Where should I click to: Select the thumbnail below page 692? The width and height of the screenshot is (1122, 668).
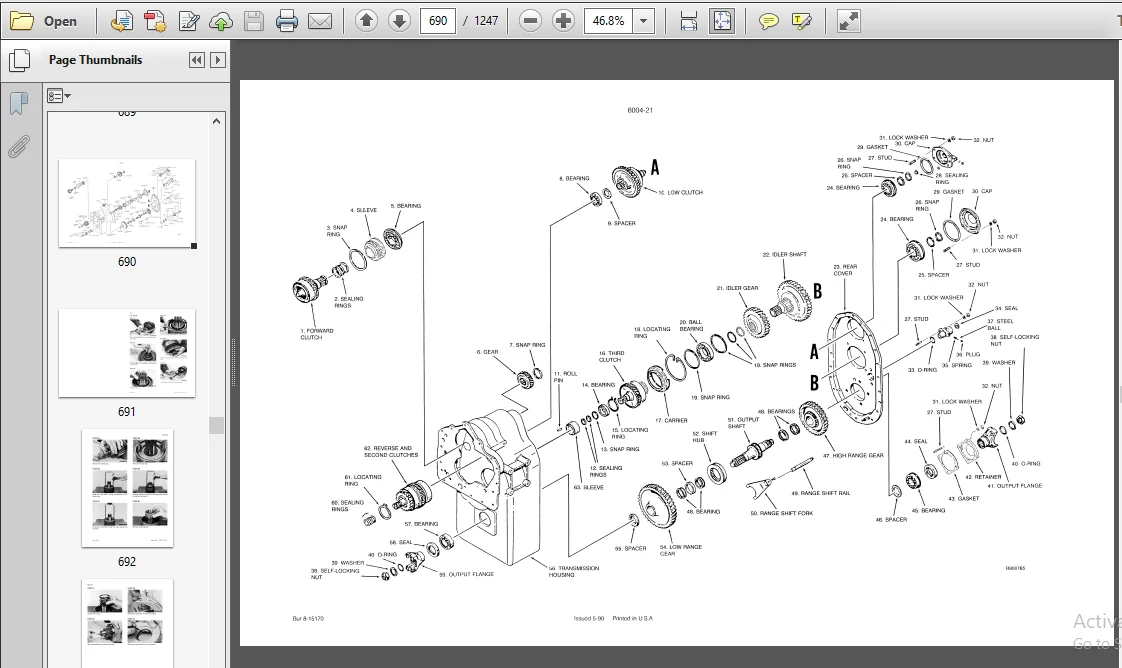coord(127,623)
